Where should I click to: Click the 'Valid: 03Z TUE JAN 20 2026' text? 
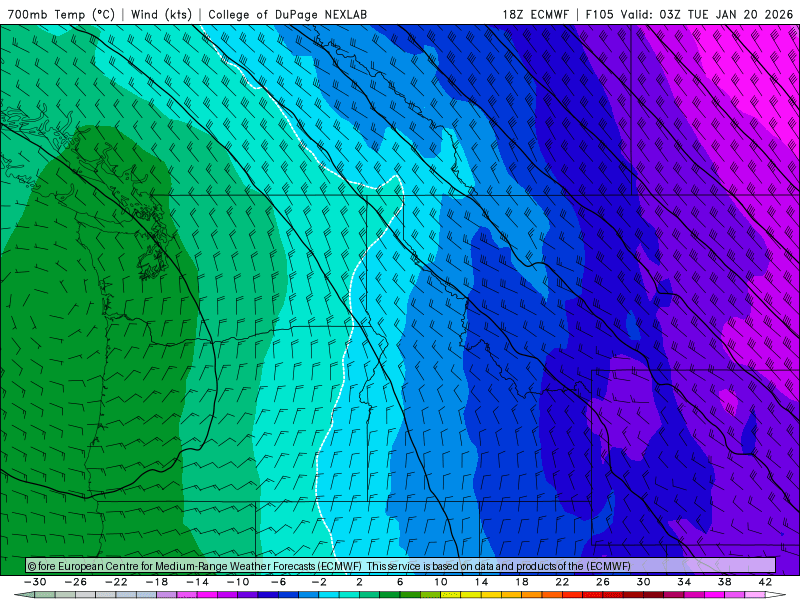click(707, 14)
